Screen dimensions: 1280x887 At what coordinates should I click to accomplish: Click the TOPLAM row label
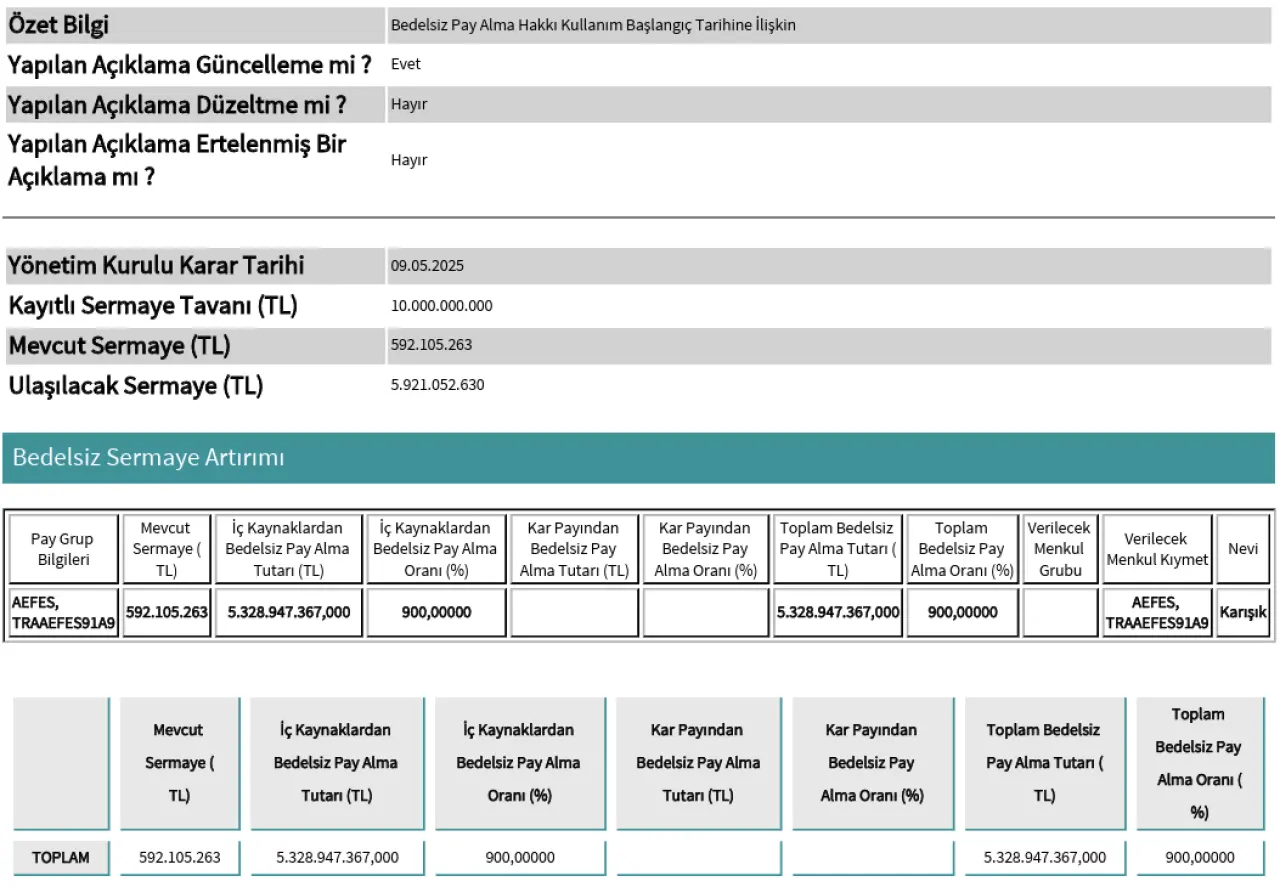coord(61,858)
